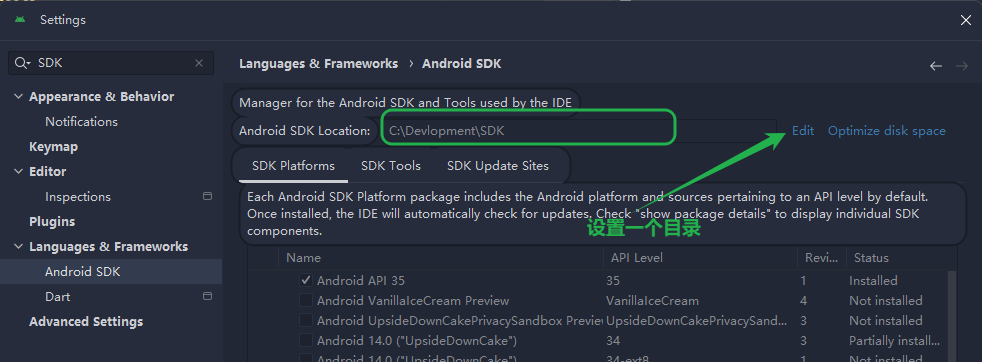Screen dimensions: 982x362
Task: Open Advanced Settings
Action: point(86,322)
